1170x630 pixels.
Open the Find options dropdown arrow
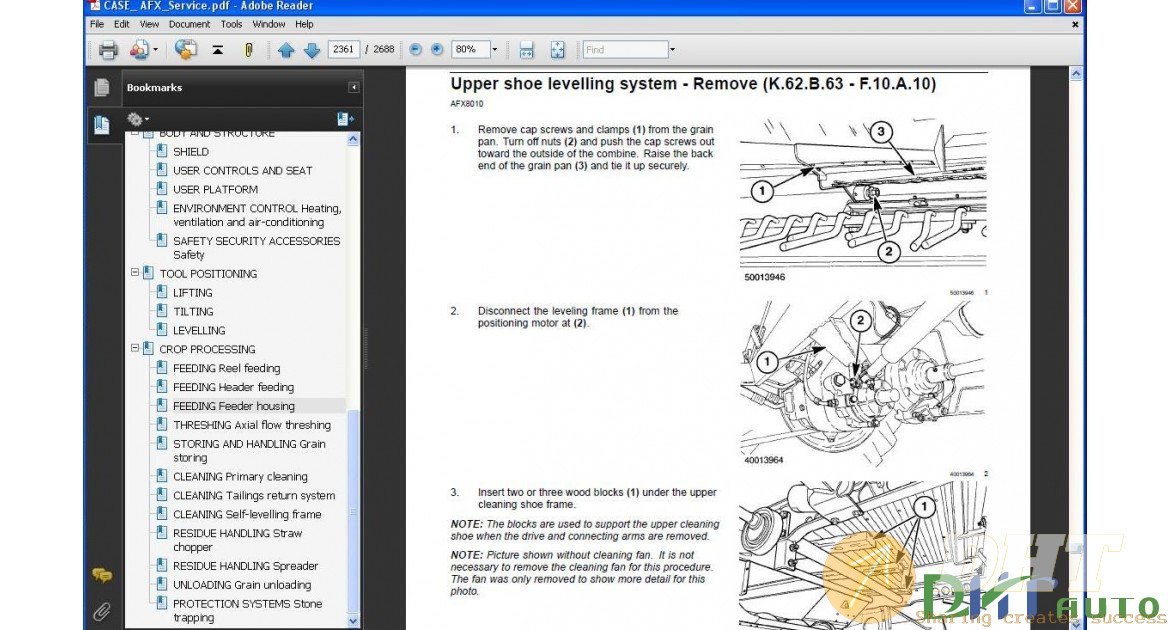[672, 49]
